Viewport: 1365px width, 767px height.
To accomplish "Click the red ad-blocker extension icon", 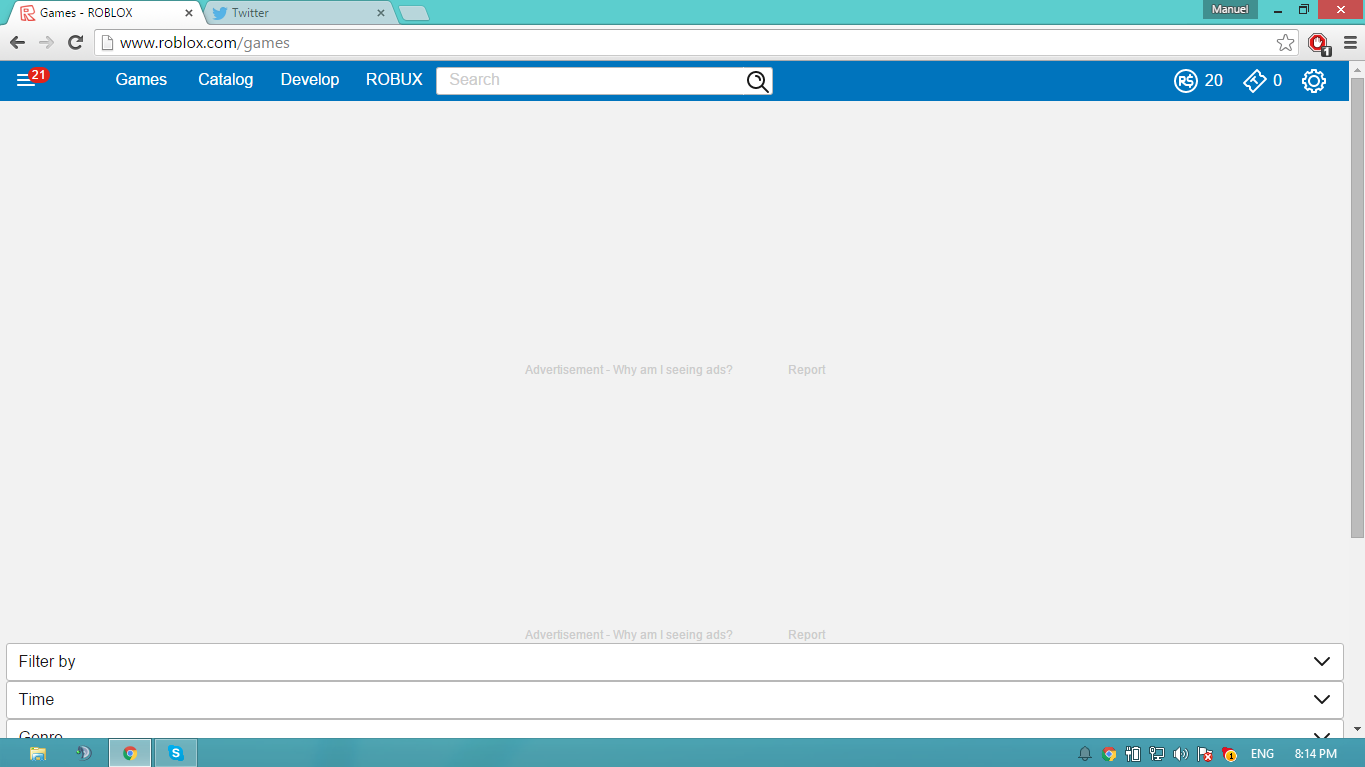I will 1319,43.
